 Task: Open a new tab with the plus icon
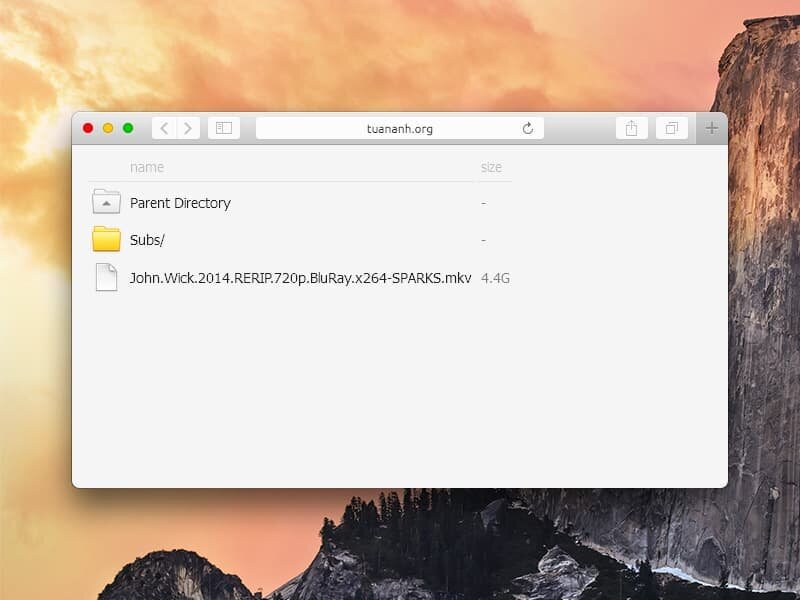[x=710, y=128]
